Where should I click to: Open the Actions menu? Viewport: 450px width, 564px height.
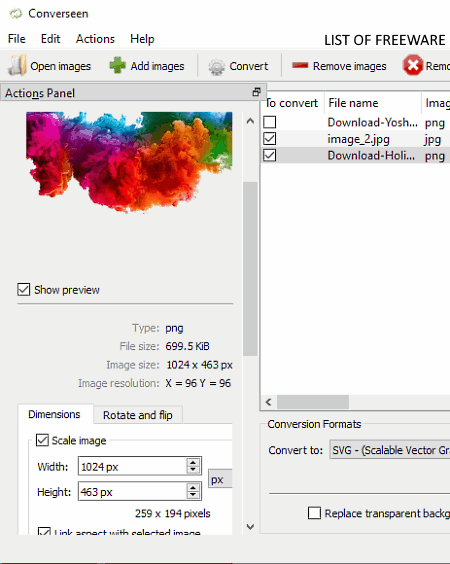(95, 39)
